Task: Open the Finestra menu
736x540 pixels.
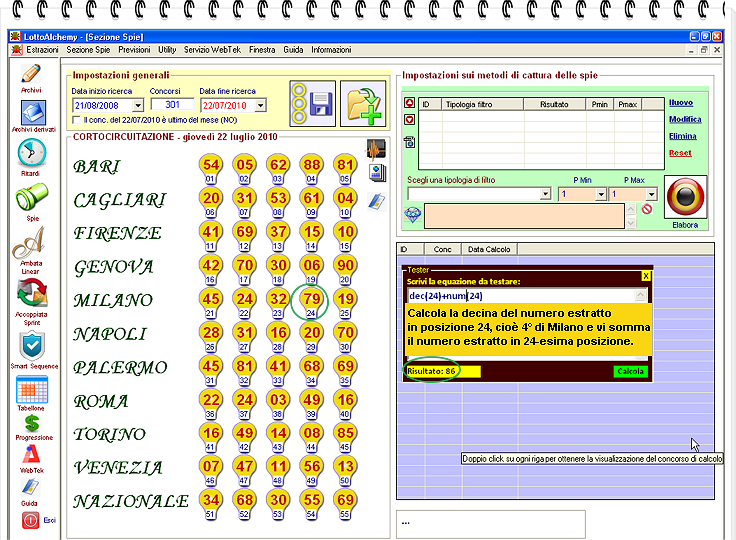Action: [262, 50]
